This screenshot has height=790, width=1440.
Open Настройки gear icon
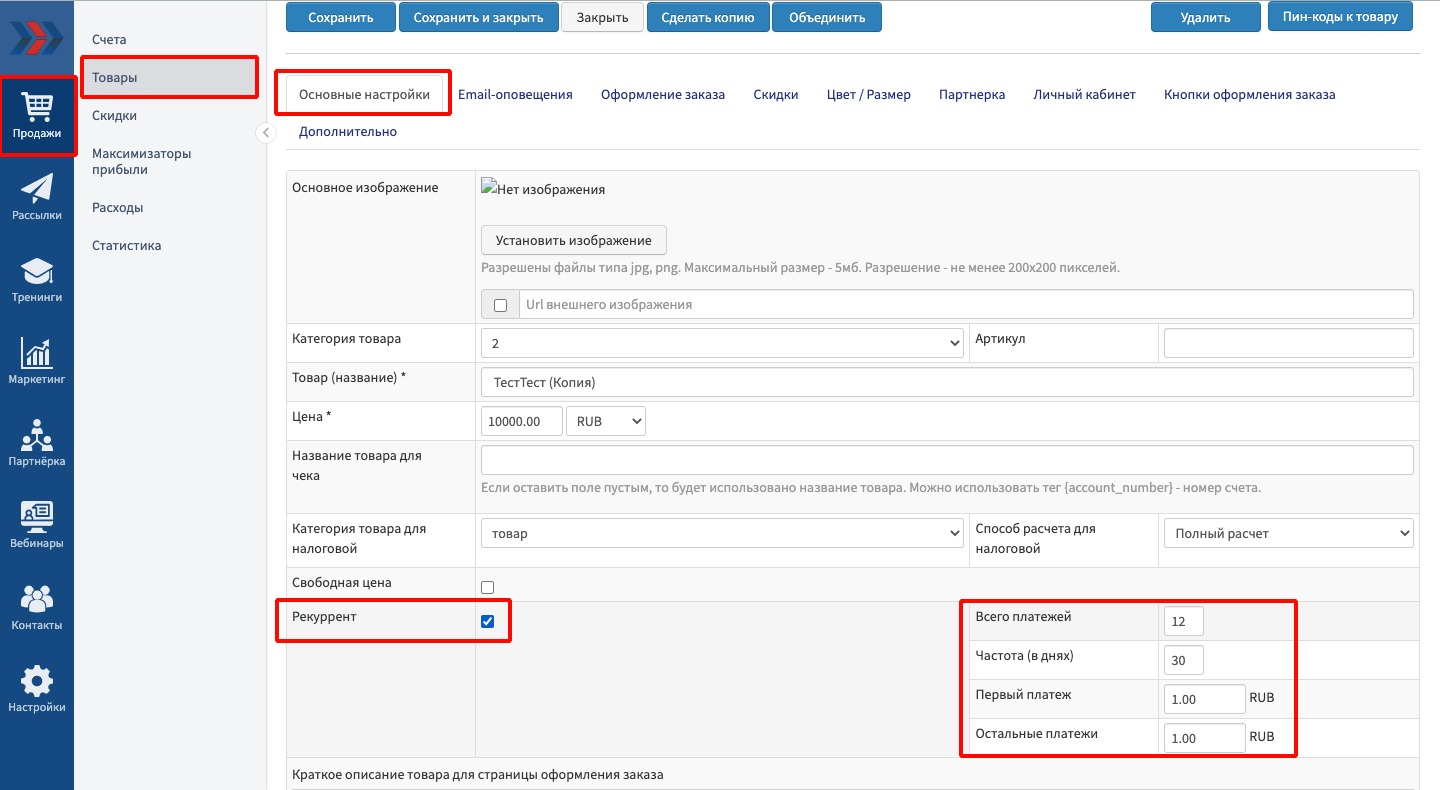37,689
